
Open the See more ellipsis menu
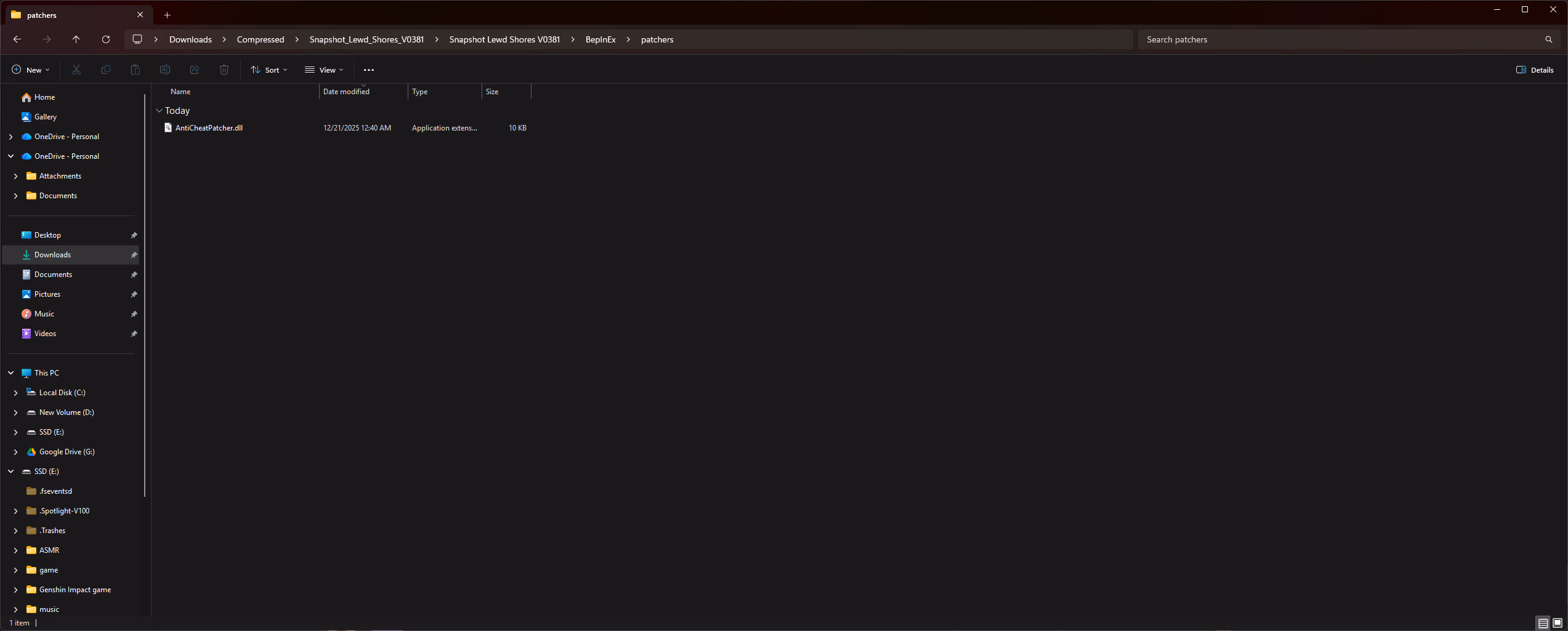[x=368, y=70]
